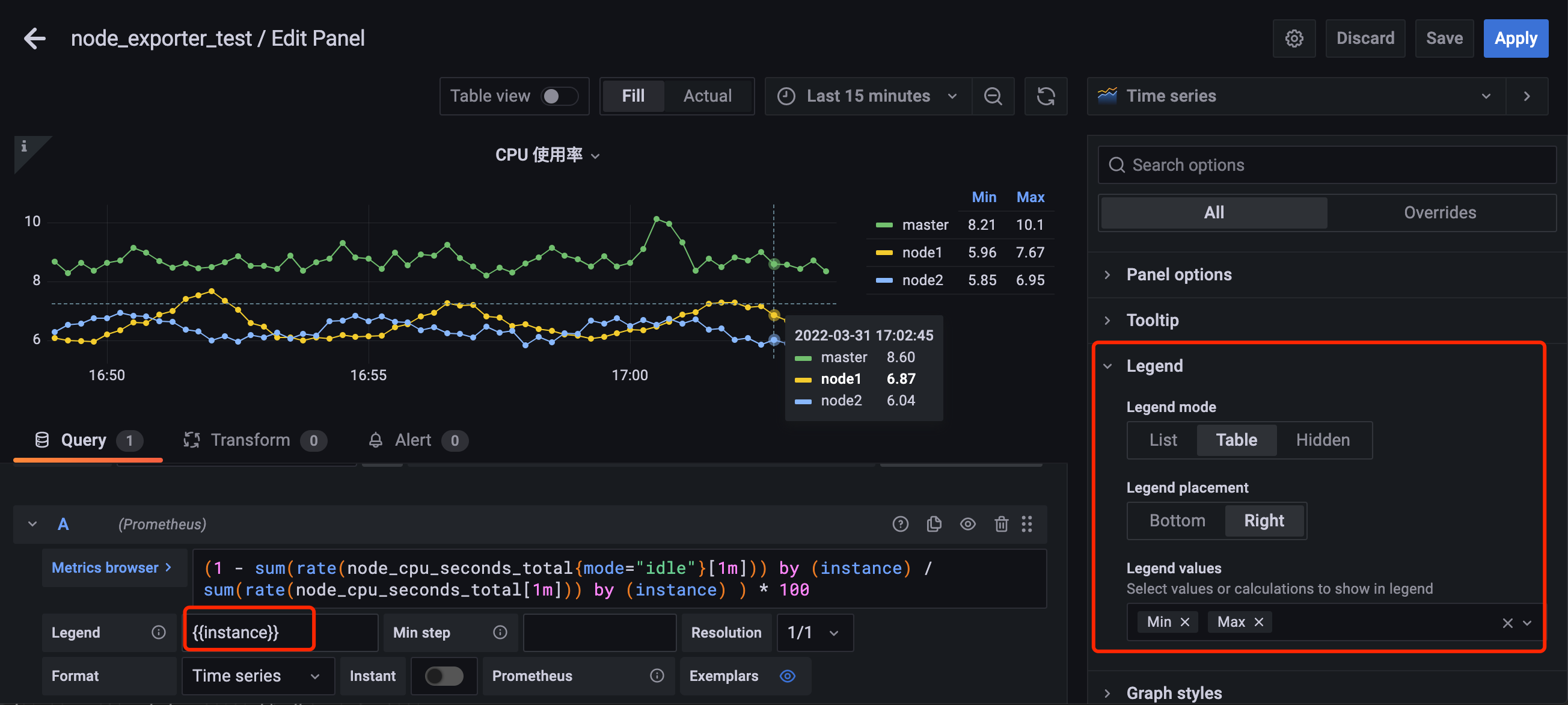Refresh the dashboard with refresh icon
The image size is (1568, 705).
pos(1045,96)
